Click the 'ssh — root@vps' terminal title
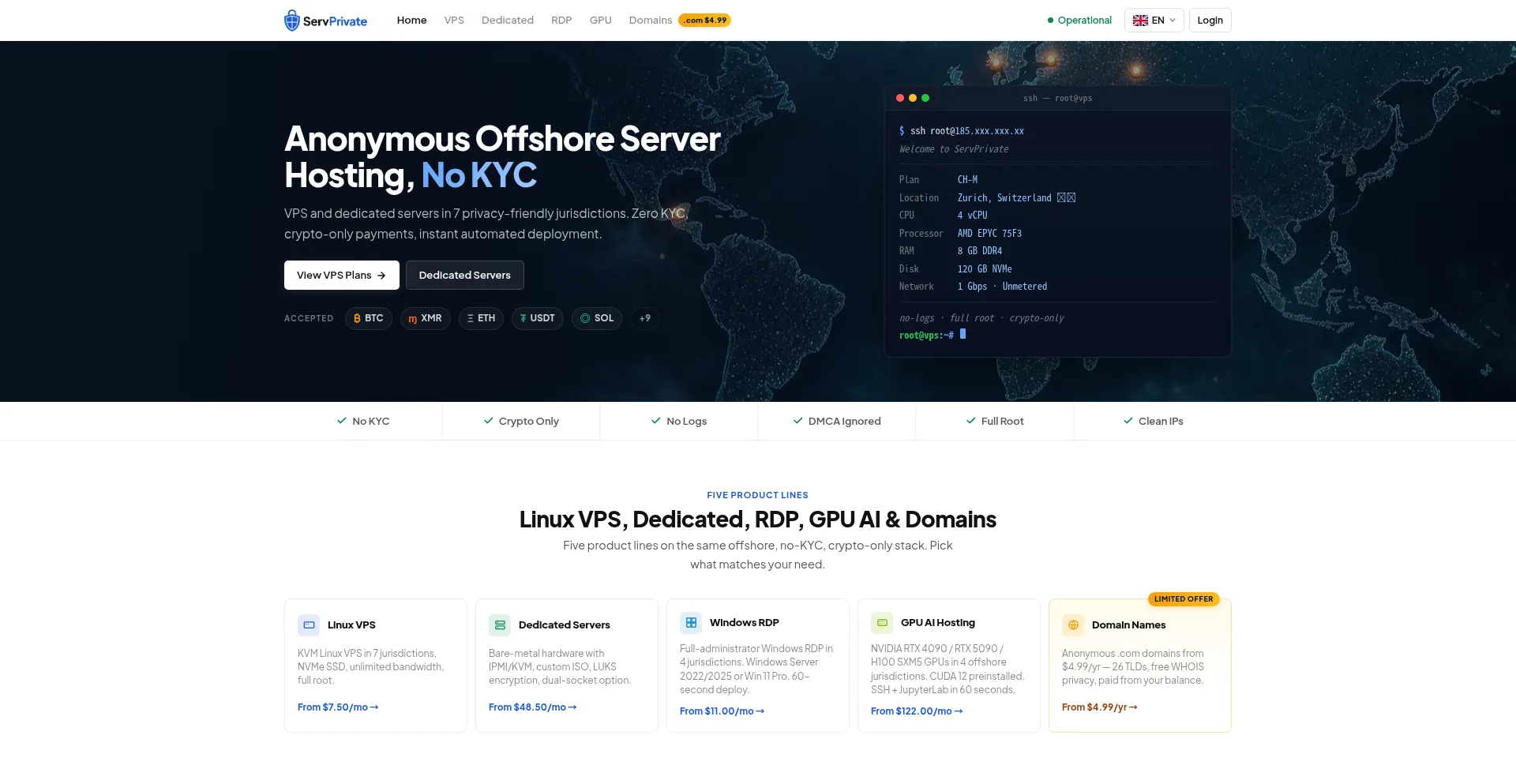The width and height of the screenshot is (1516, 784). [1057, 99]
